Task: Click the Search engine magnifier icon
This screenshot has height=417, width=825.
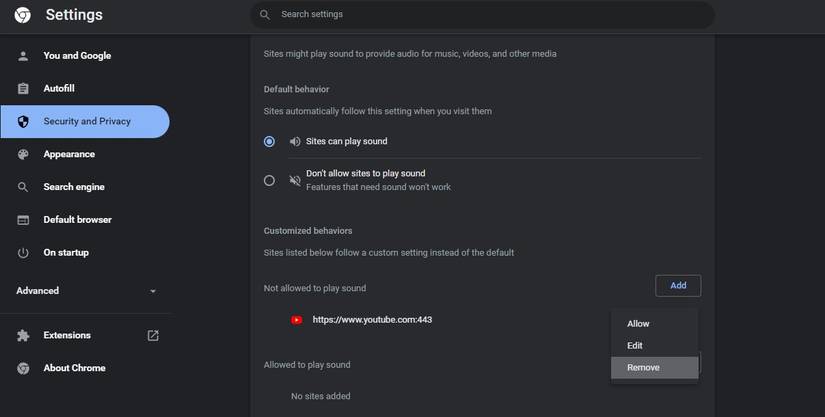Action: pos(23,187)
